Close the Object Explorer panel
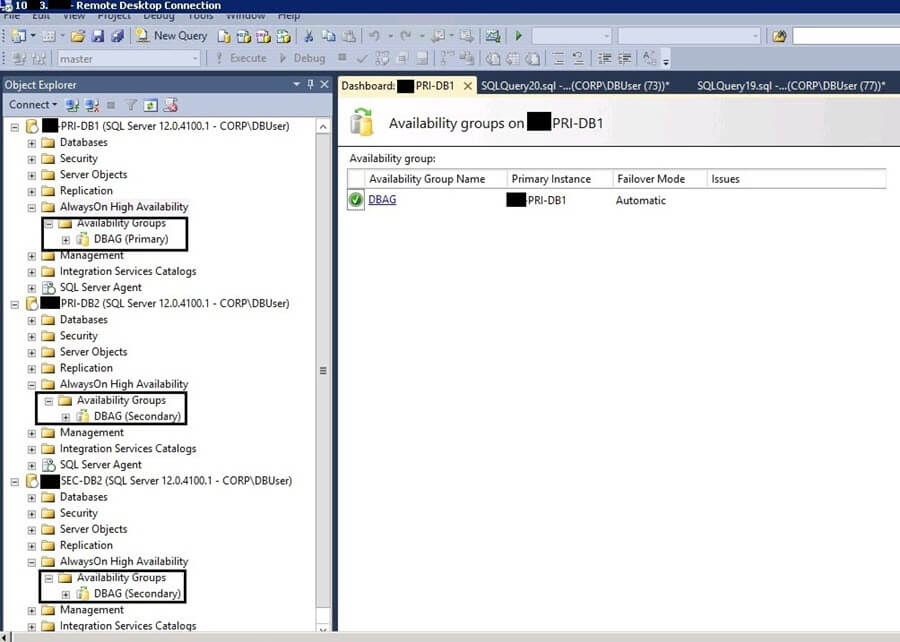900x642 pixels. click(x=324, y=84)
